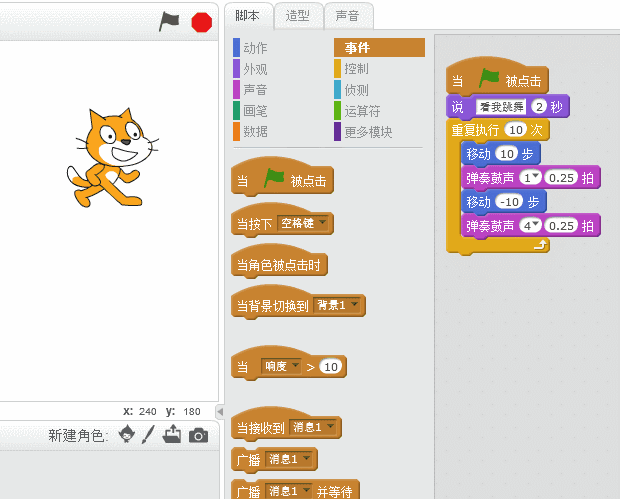Click the 新建角色 label
This screenshot has width=620, height=499.
tap(78, 436)
